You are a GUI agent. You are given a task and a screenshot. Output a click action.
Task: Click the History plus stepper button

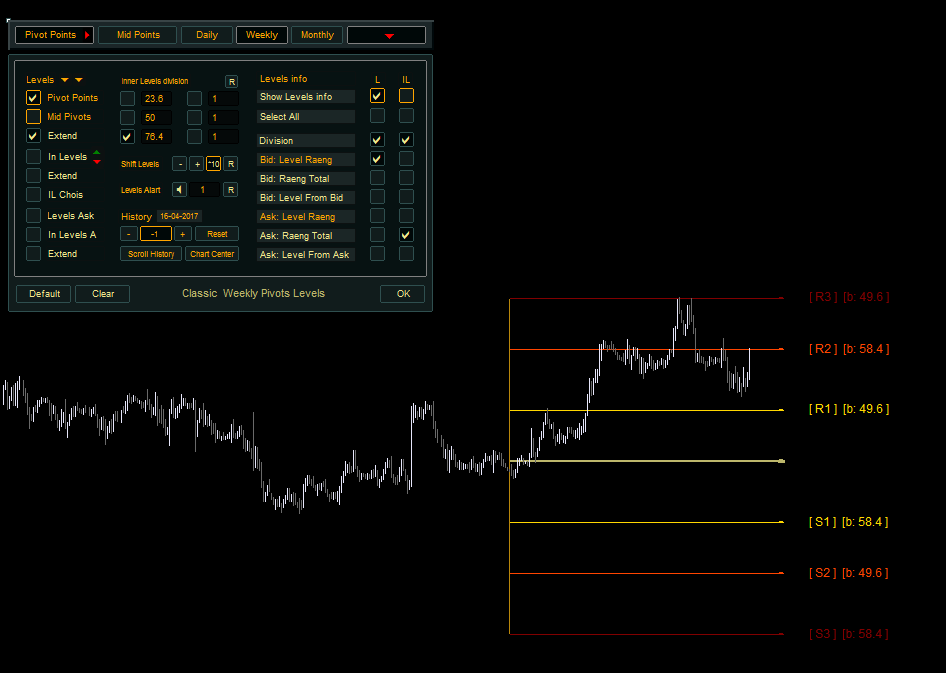click(182, 234)
